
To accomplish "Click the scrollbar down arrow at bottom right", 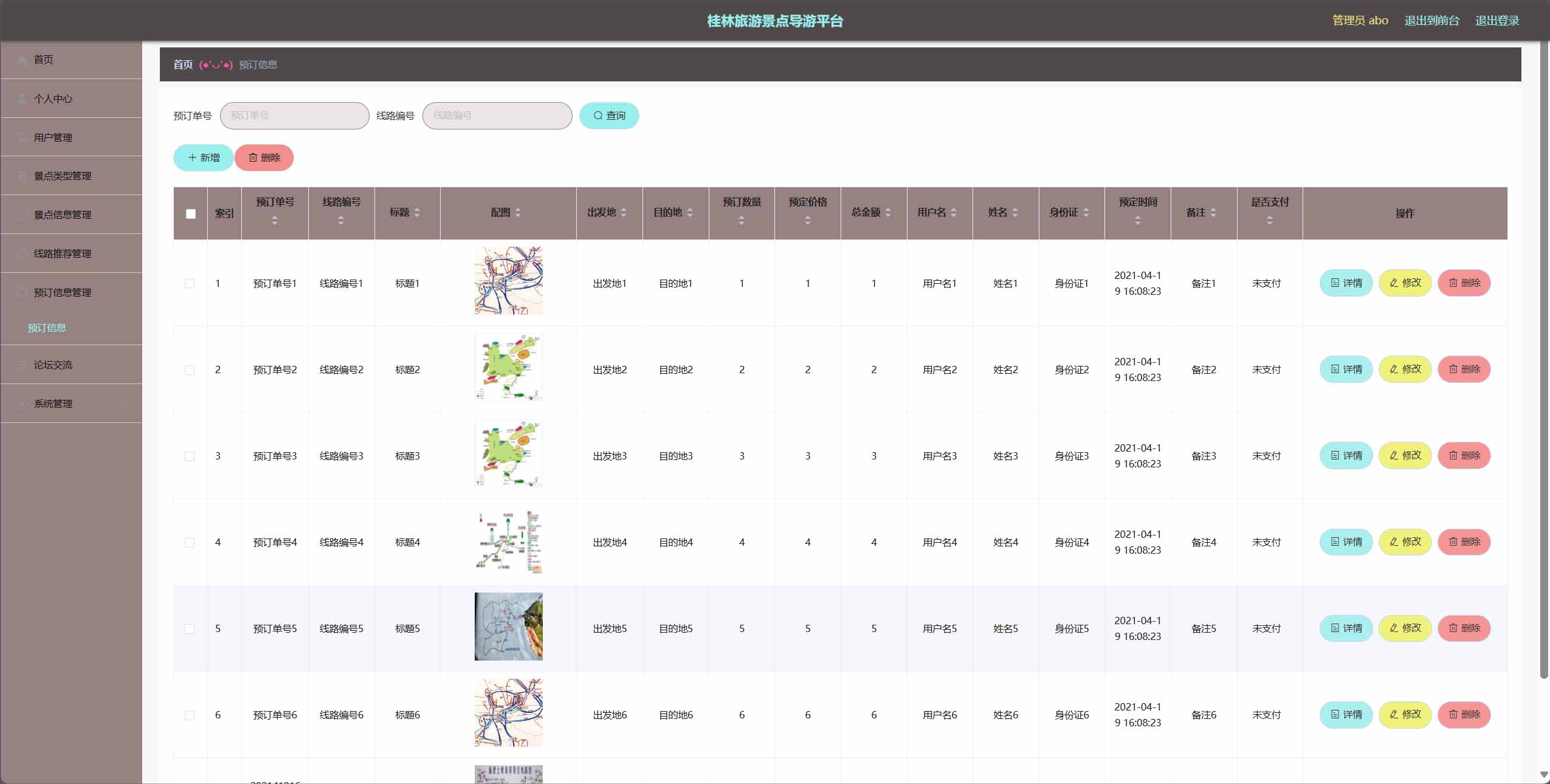I will coord(1544,774).
